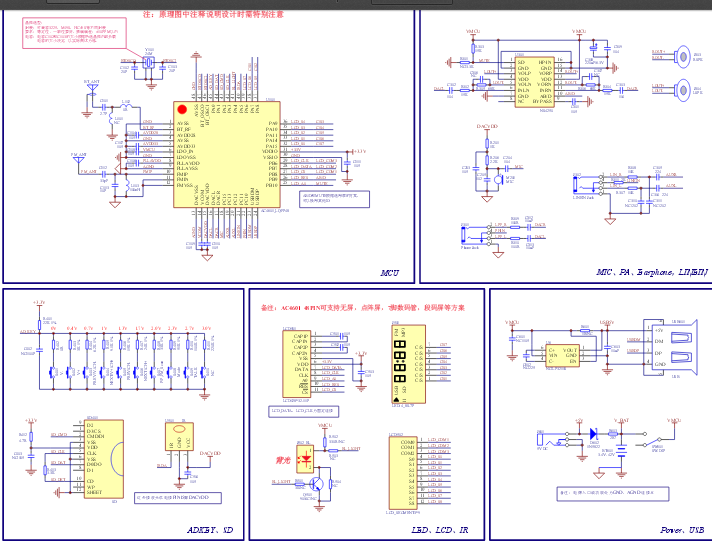The height and width of the screenshot is (547, 712).
Task: Click the red '背光' backlight label
Action: [x=283, y=460]
